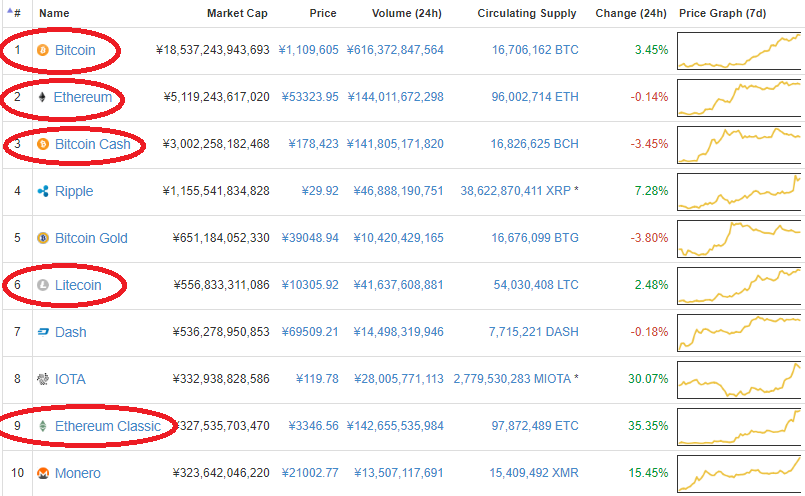
Task: Open the IOTA name link
Action: coord(70,379)
